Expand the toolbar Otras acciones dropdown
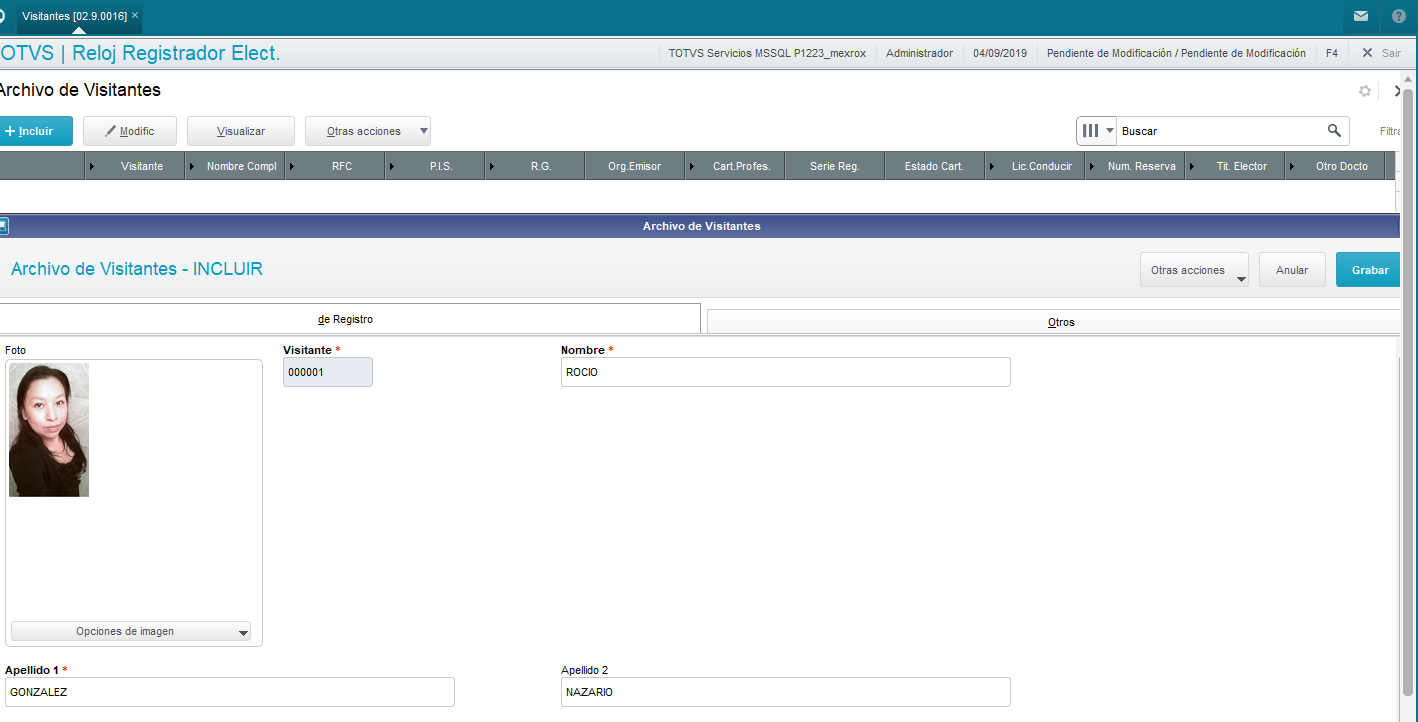1418x722 pixels. pyautogui.click(x=368, y=131)
